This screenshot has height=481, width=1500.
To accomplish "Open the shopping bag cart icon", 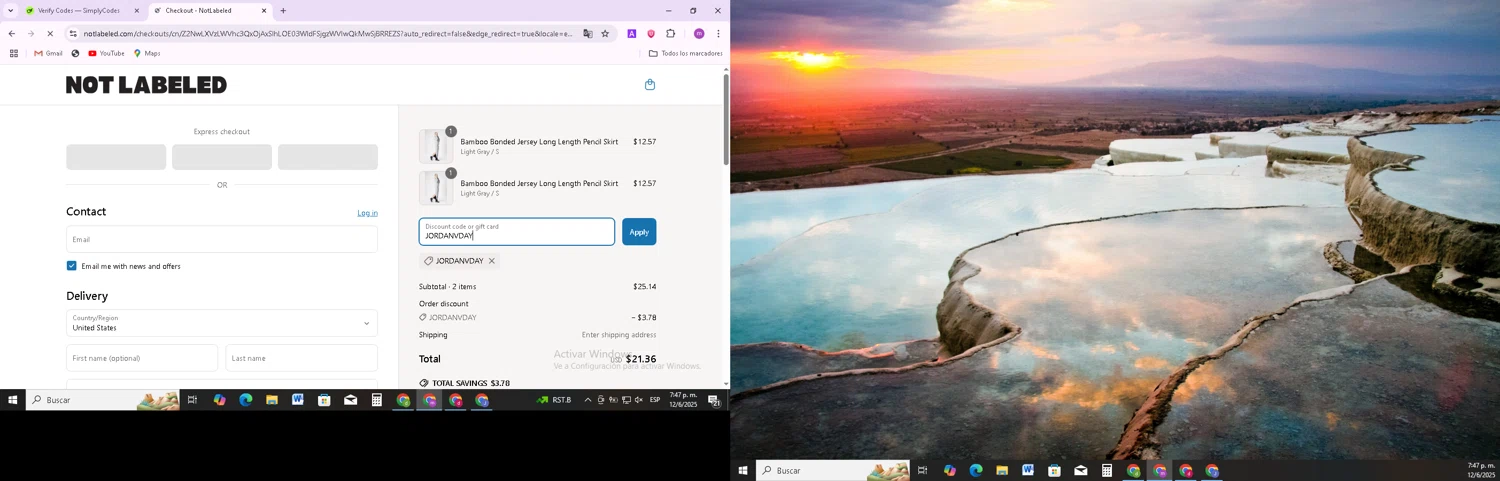I will click(650, 85).
